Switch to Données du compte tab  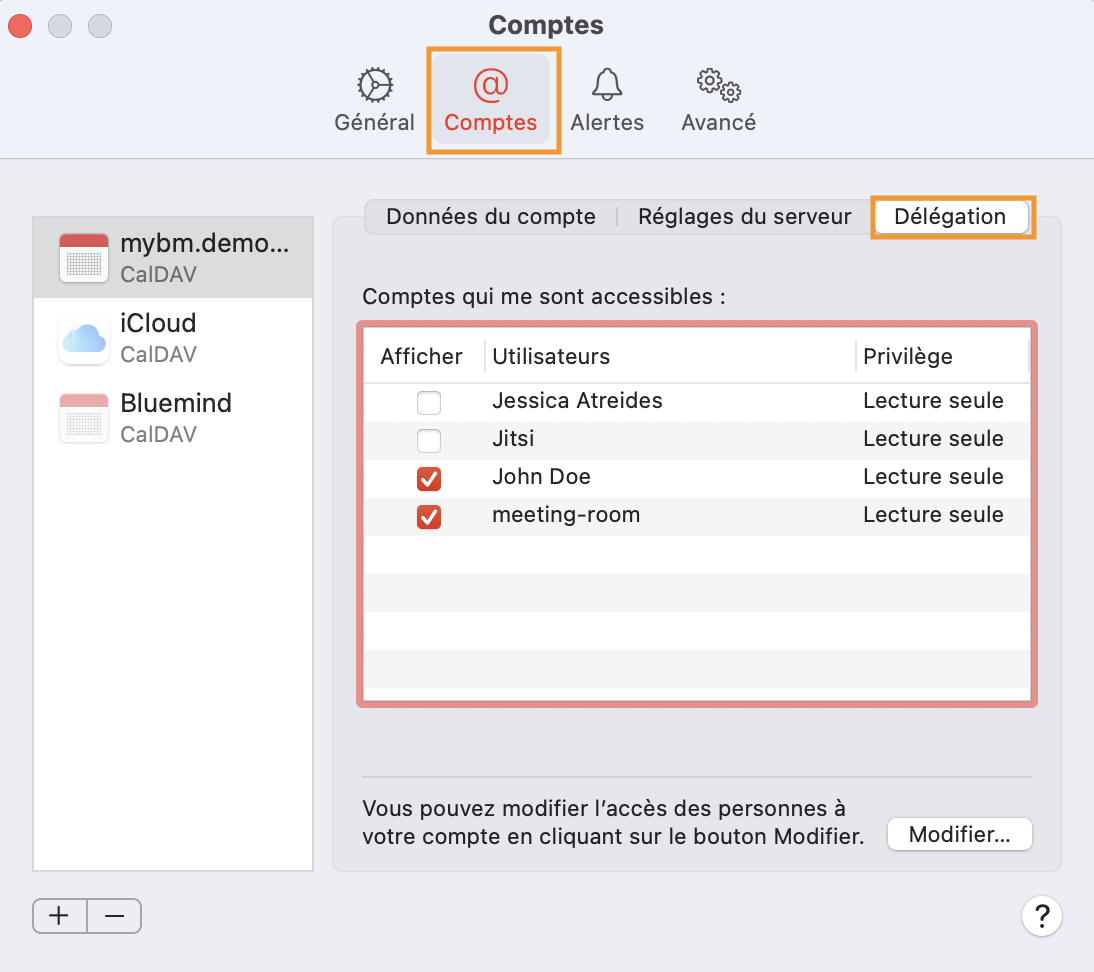pyautogui.click(x=491, y=217)
